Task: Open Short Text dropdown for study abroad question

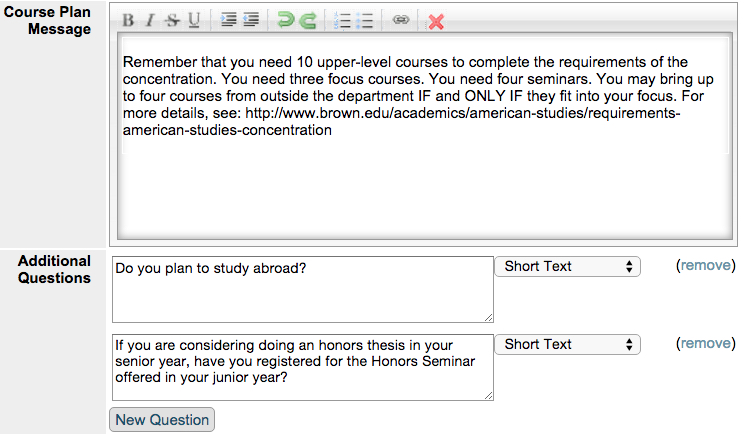Action: tap(568, 267)
